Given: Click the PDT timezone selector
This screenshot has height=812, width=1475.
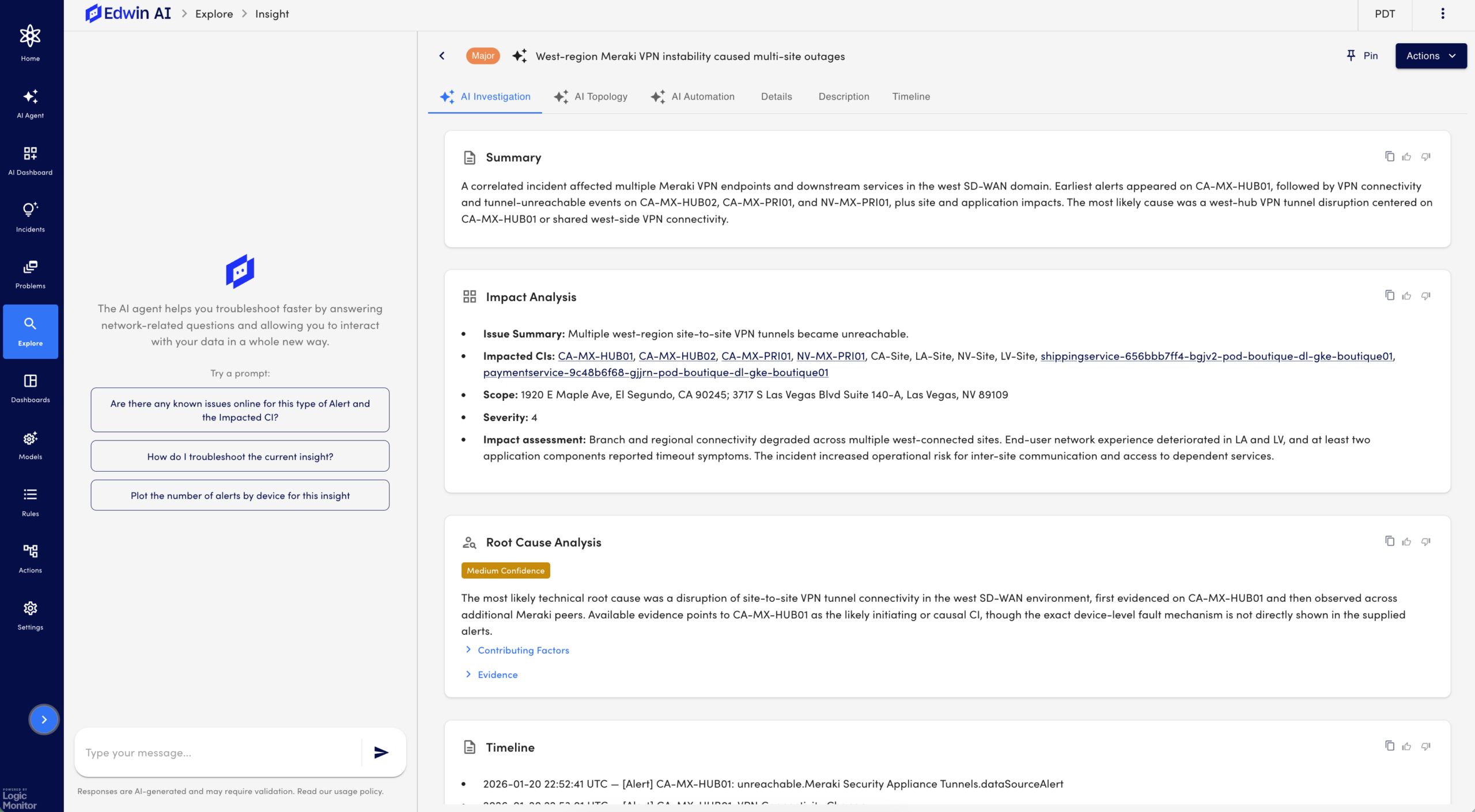Looking at the screenshot, I should pos(1385,14).
